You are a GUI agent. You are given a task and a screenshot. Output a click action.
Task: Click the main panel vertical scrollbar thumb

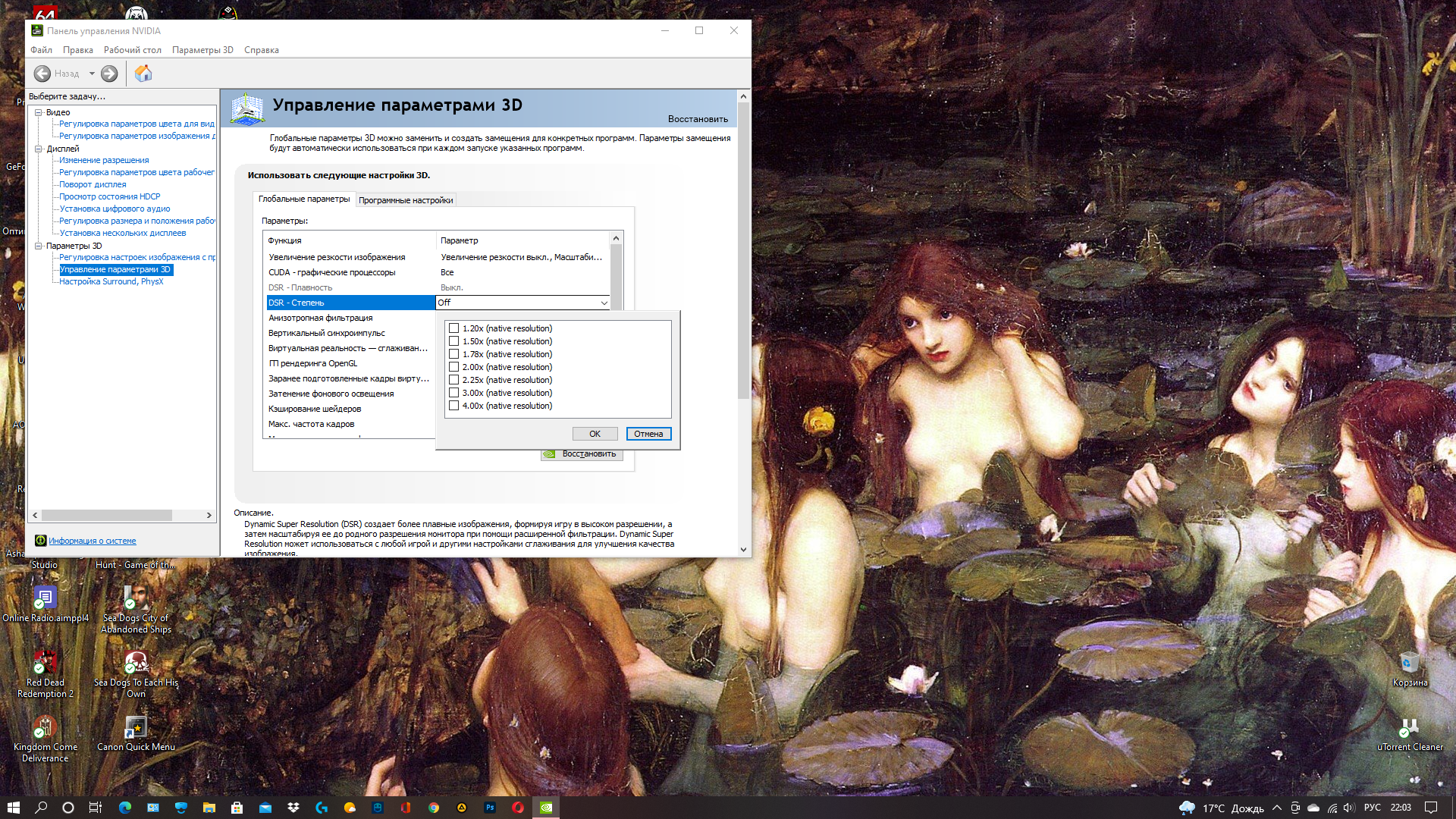[x=743, y=250]
